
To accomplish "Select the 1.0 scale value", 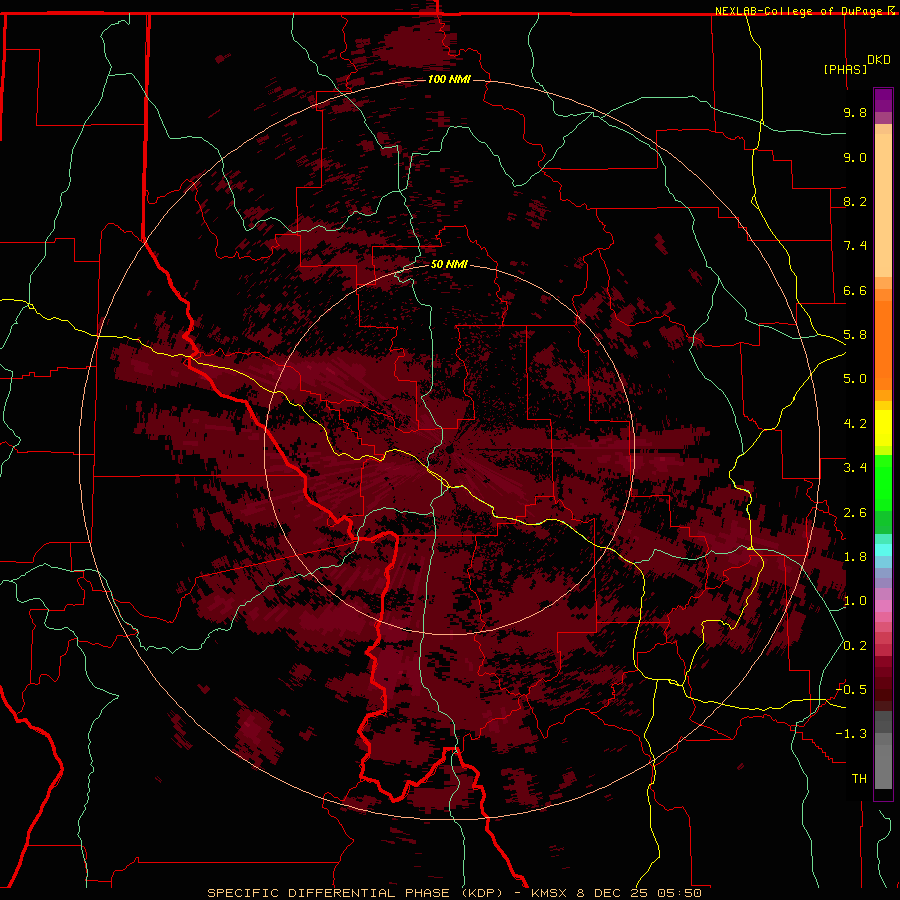I will pyautogui.click(x=855, y=601).
